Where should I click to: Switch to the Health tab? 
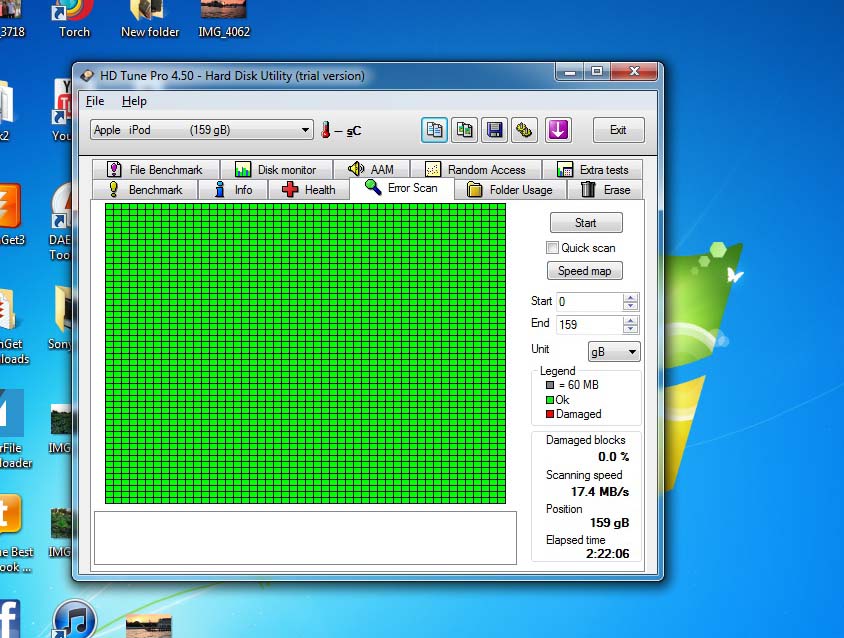coord(309,190)
